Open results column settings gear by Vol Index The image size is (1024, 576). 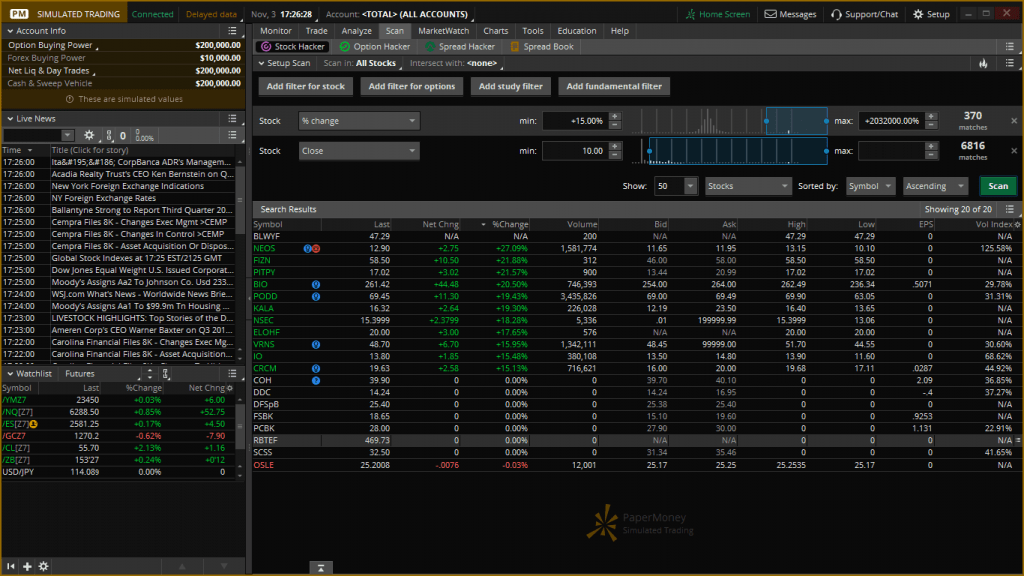pos(1017,224)
